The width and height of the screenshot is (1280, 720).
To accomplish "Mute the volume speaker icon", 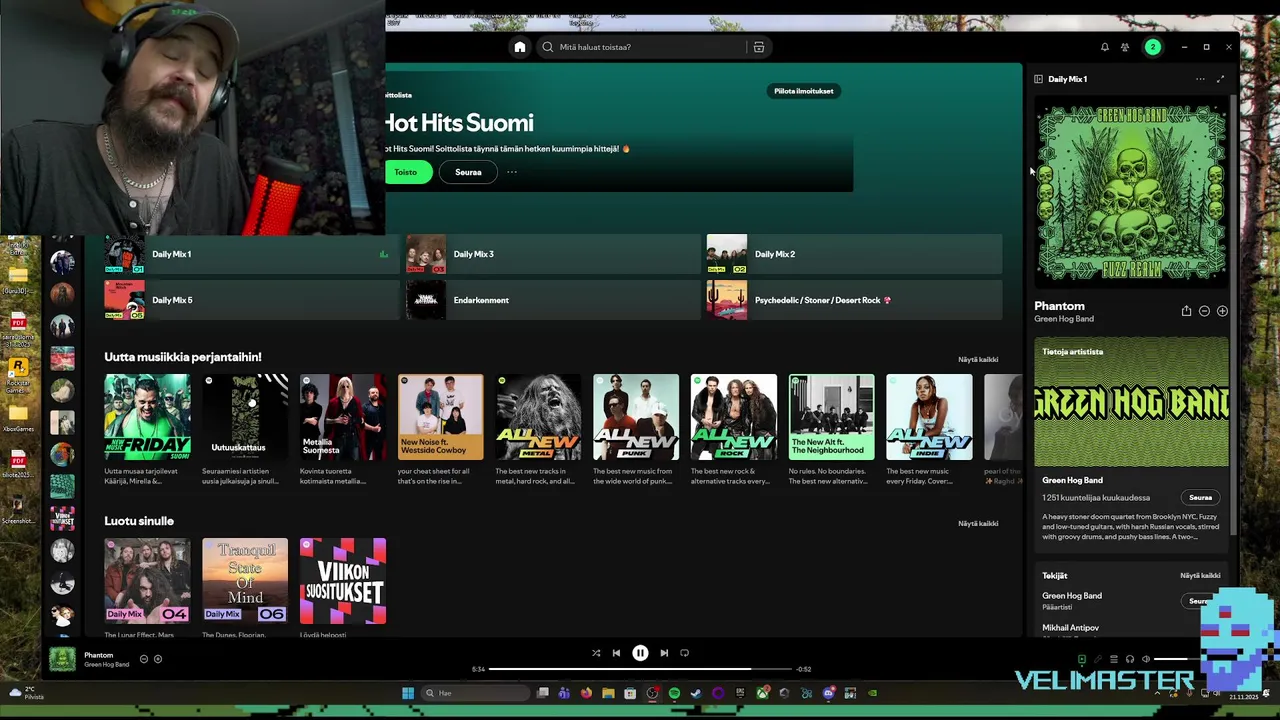I will tap(1146, 659).
